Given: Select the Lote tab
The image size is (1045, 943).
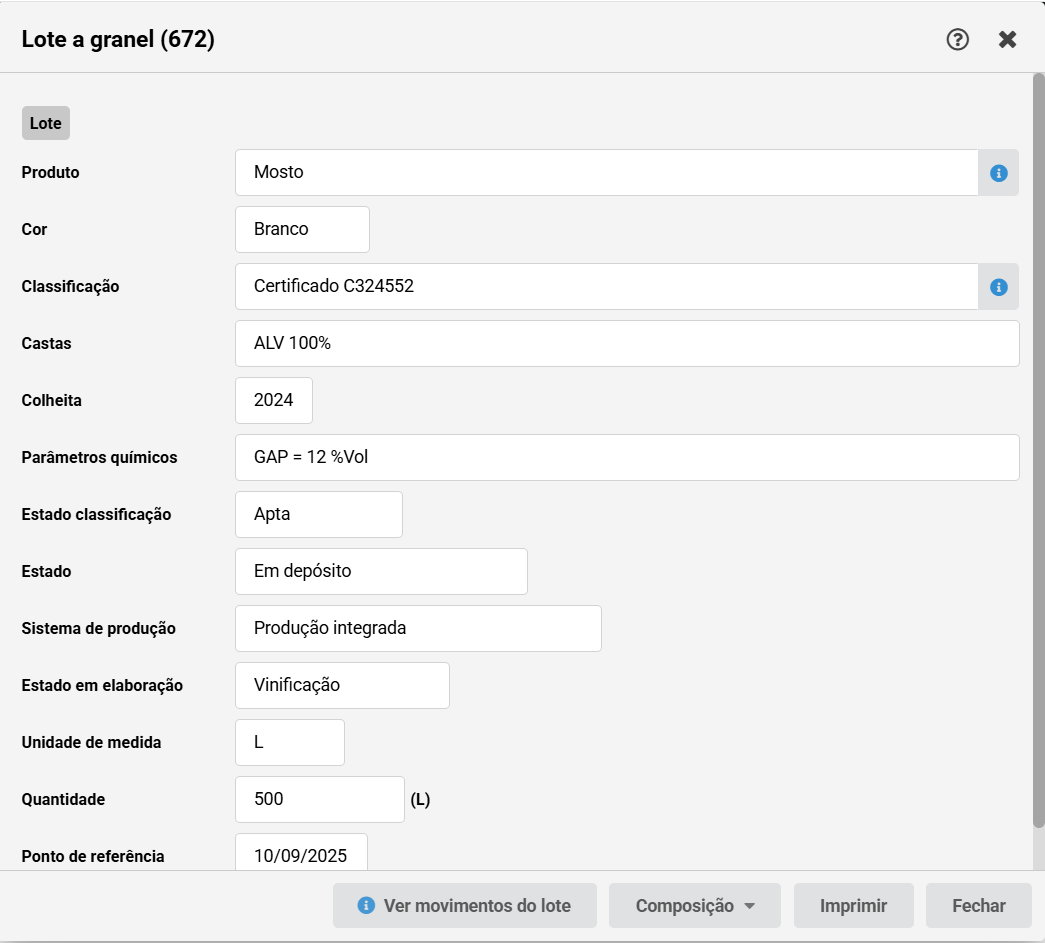Looking at the screenshot, I should click(x=46, y=123).
